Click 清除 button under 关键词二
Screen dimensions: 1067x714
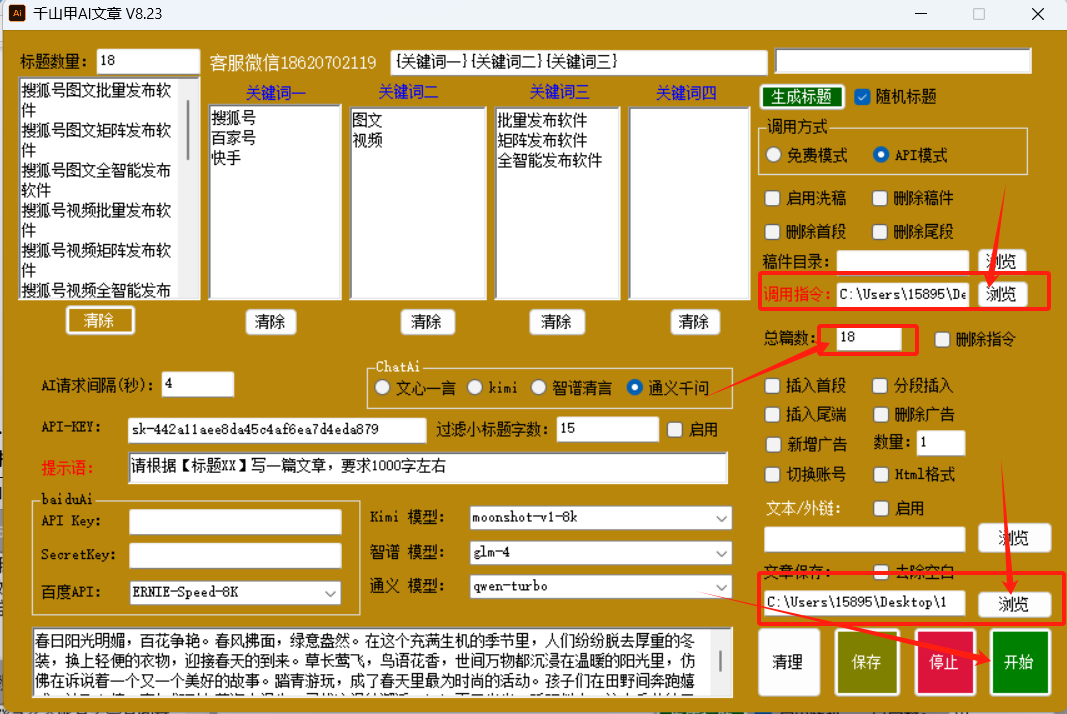(x=427, y=322)
